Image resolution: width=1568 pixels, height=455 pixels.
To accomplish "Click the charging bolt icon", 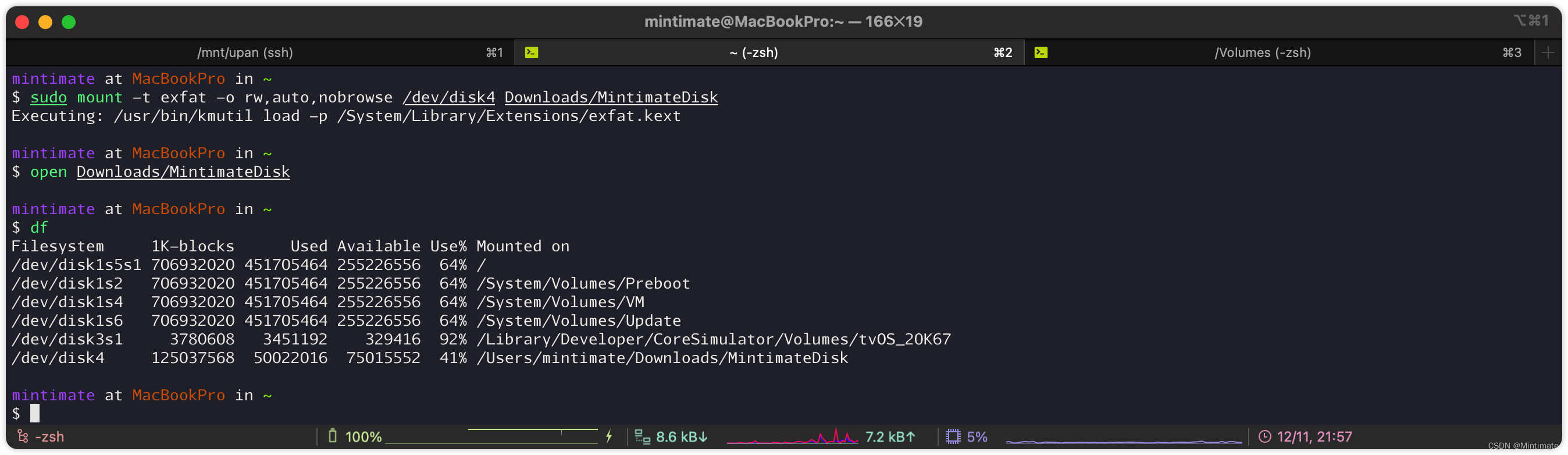I will [x=609, y=436].
